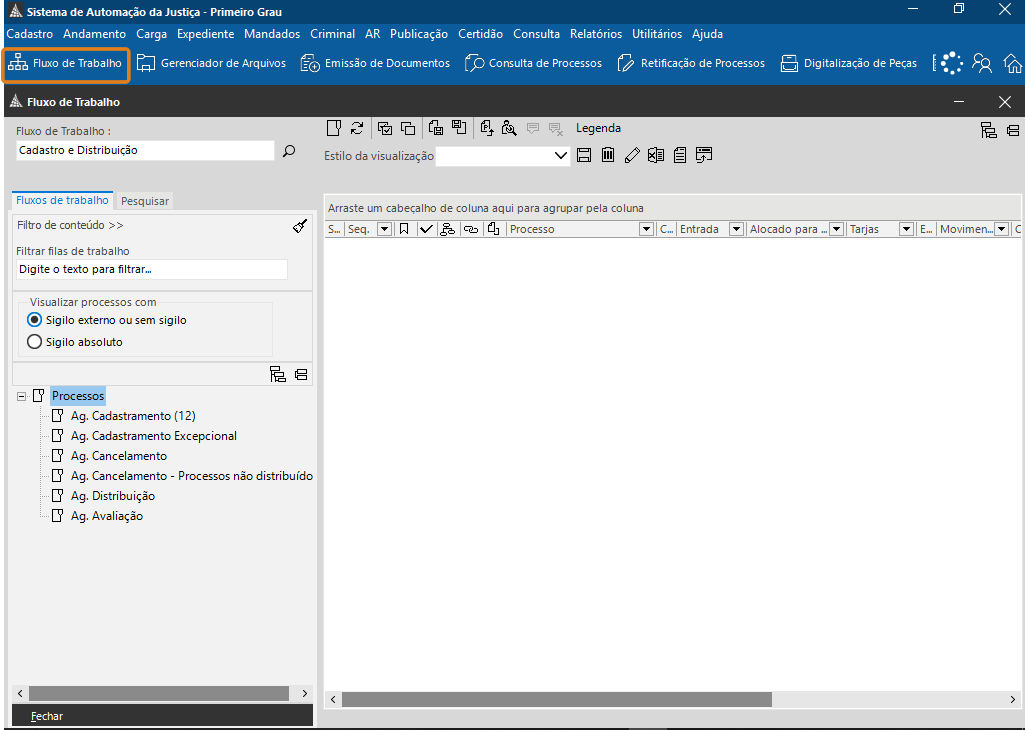Select the Fluxos de trabalho tab
Image resolution: width=1025 pixels, height=730 pixels.
click(62, 200)
